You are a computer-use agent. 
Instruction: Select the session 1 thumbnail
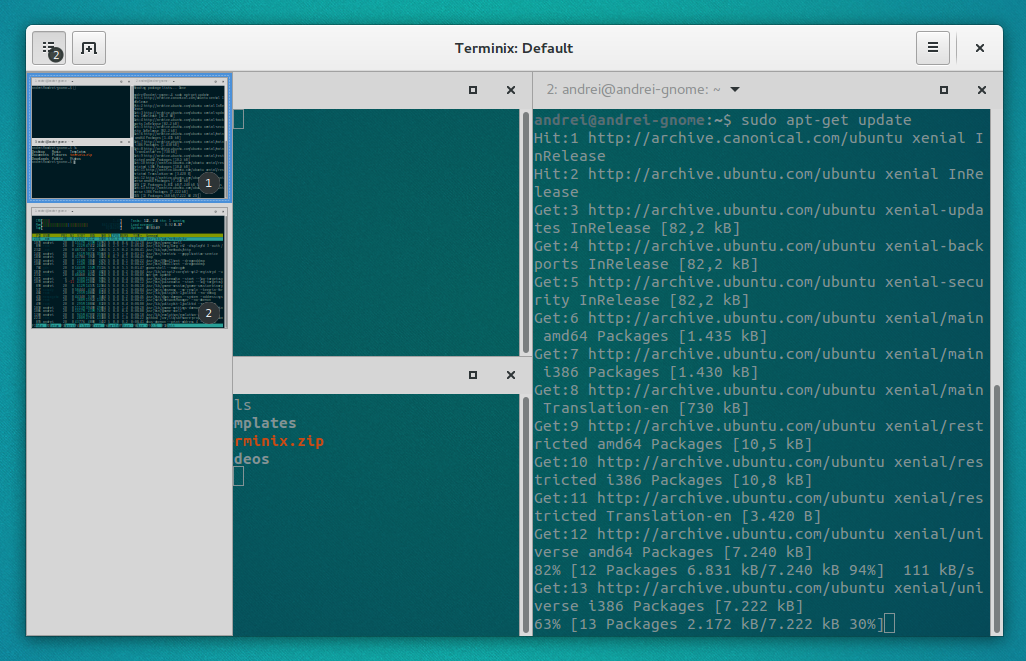(x=129, y=138)
